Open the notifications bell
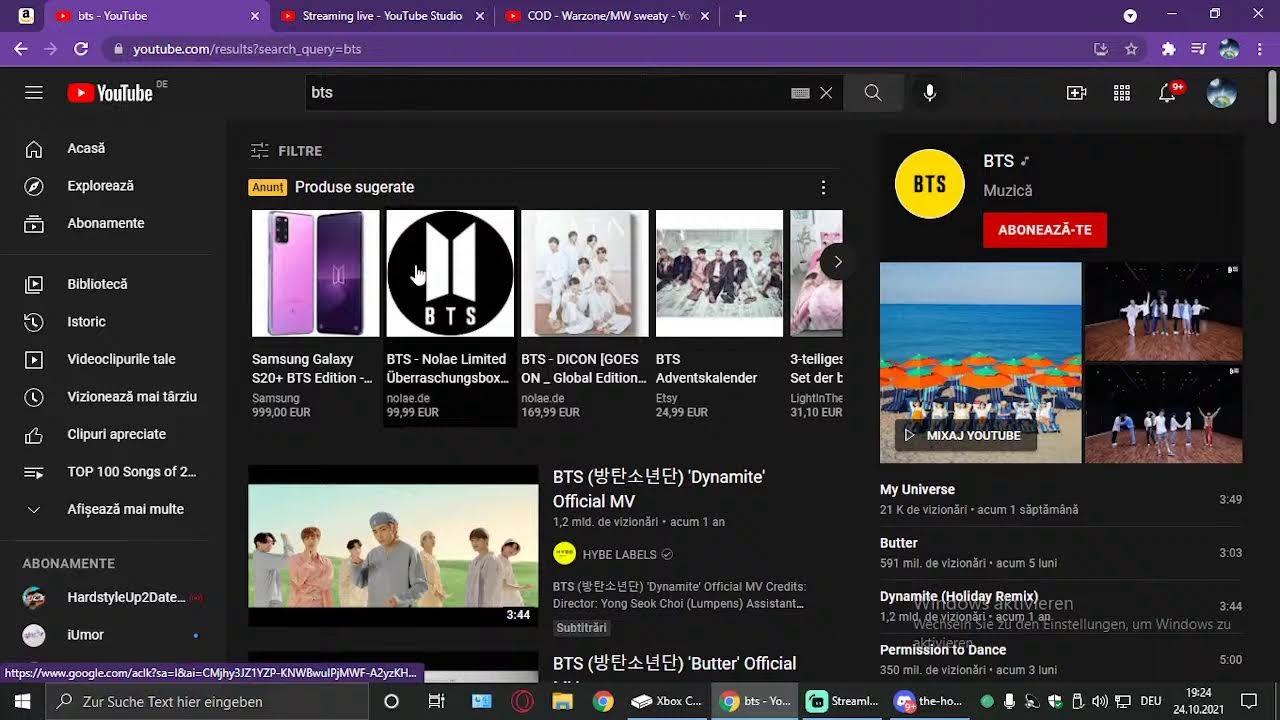The height and width of the screenshot is (720, 1280). tap(1167, 93)
